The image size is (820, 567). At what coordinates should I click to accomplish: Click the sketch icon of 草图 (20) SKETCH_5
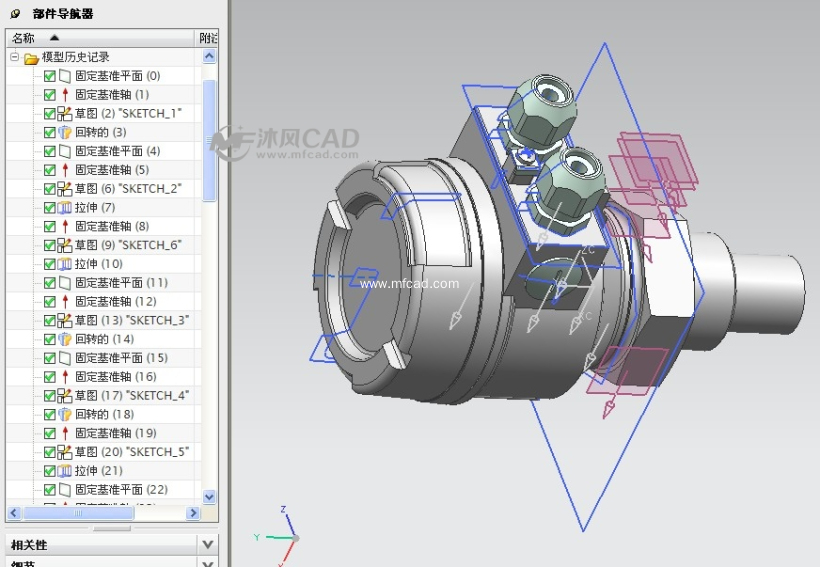(x=64, y=452)
